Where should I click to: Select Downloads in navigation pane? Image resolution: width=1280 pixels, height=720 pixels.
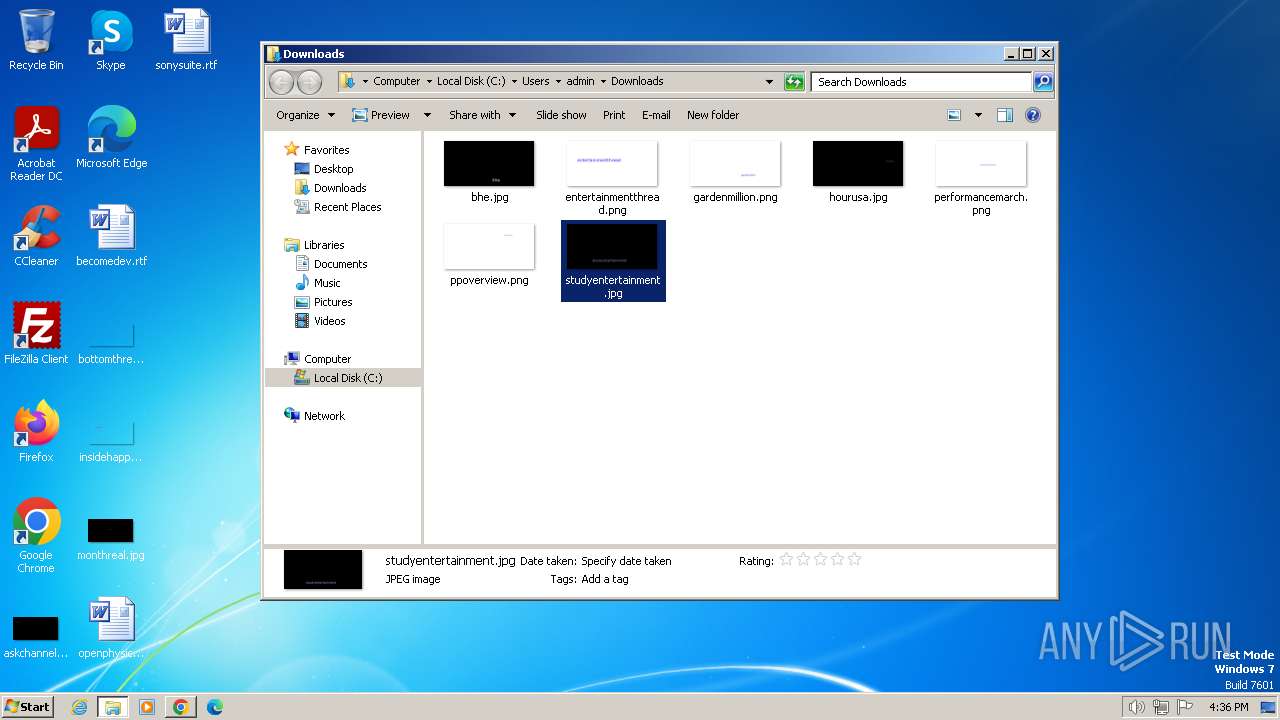(340, 188)
